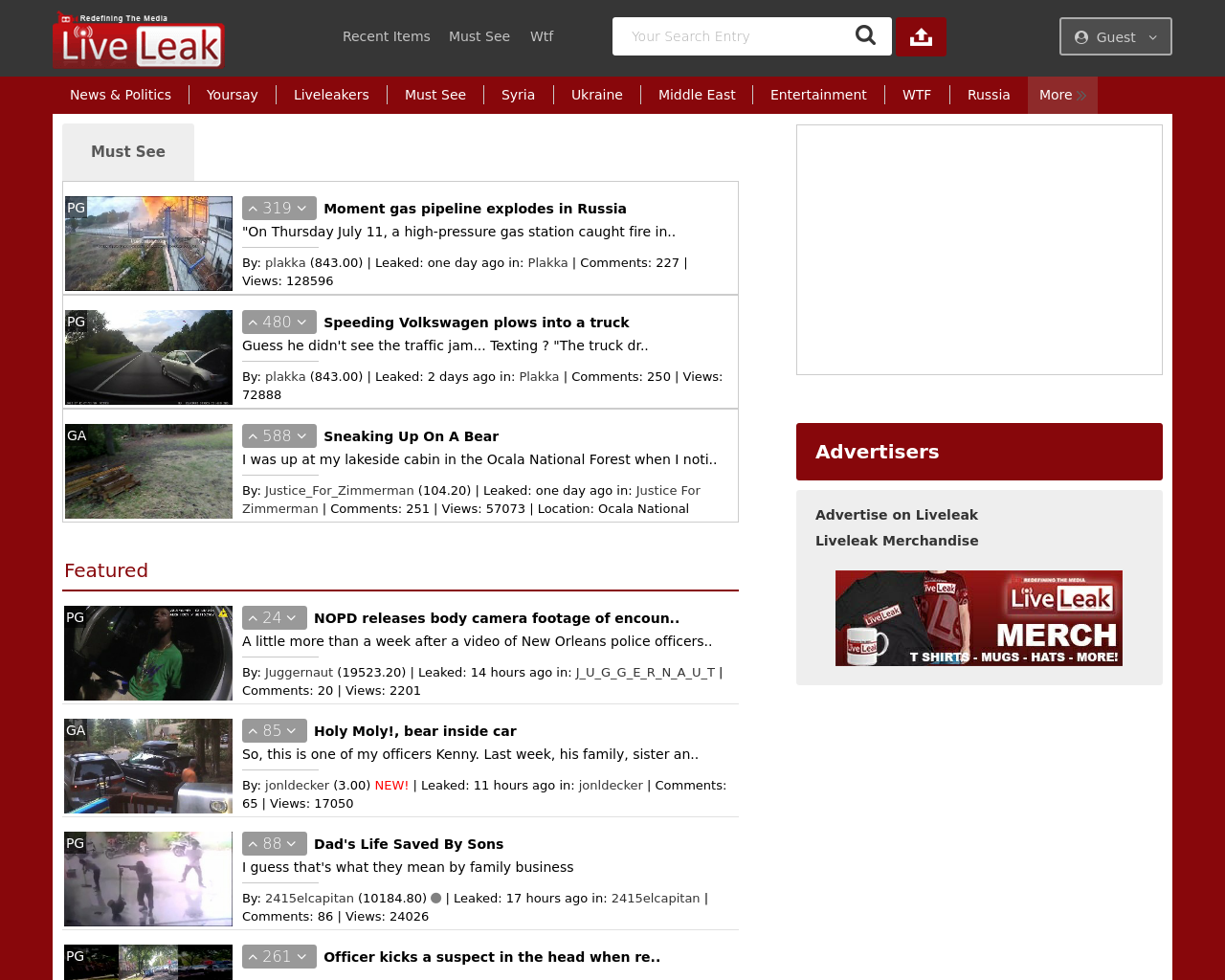Open the Middle East category
This screenshot has width=1225, height=980.
coord(697,95)
